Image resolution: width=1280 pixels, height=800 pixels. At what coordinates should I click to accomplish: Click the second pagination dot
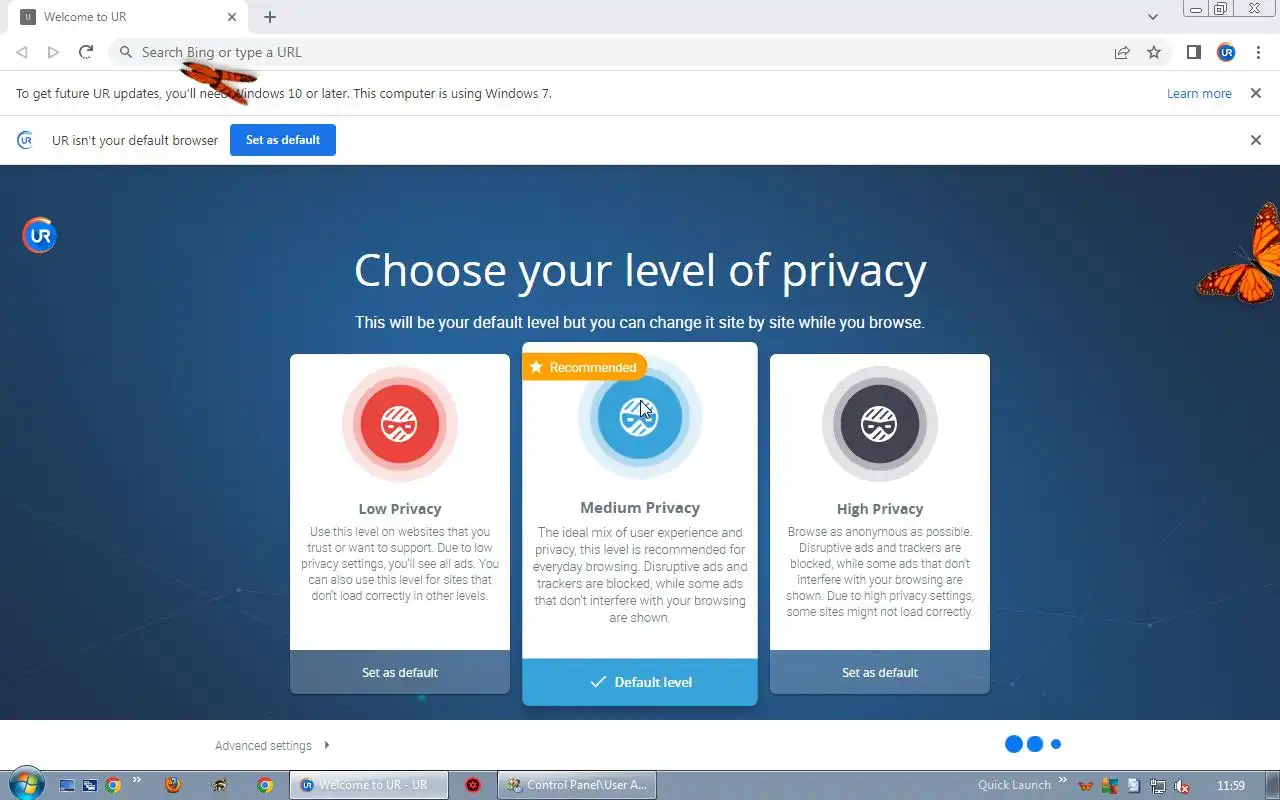[x=1035, y=744]
